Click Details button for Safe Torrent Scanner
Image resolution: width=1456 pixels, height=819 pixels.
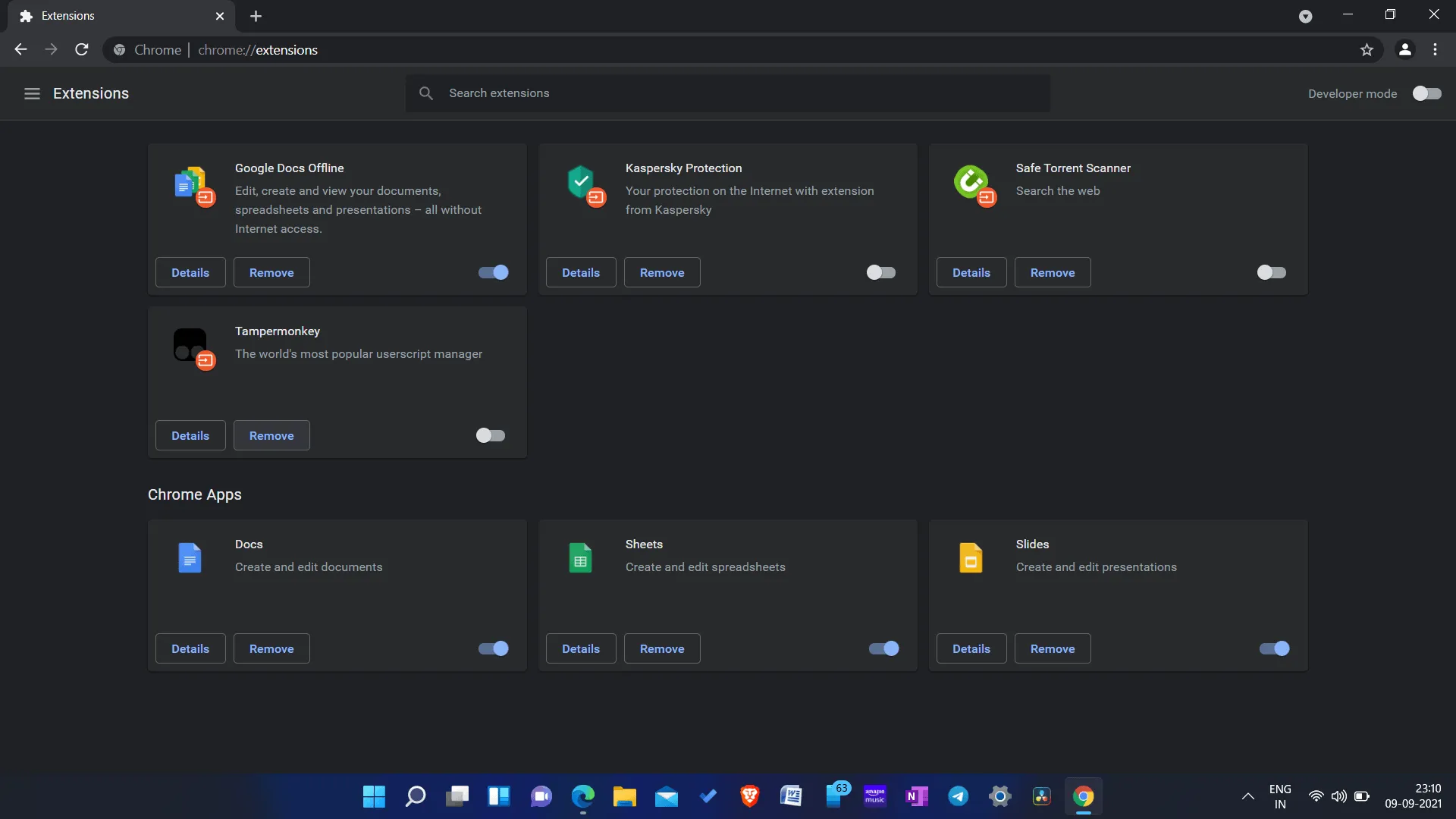coord(970,272)
